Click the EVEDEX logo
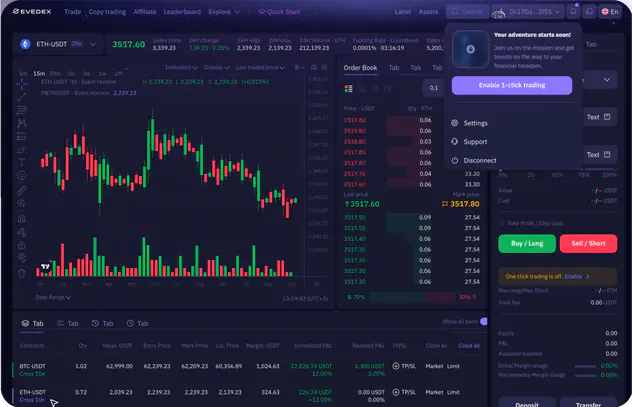632x407 pixels. [32, 11]
